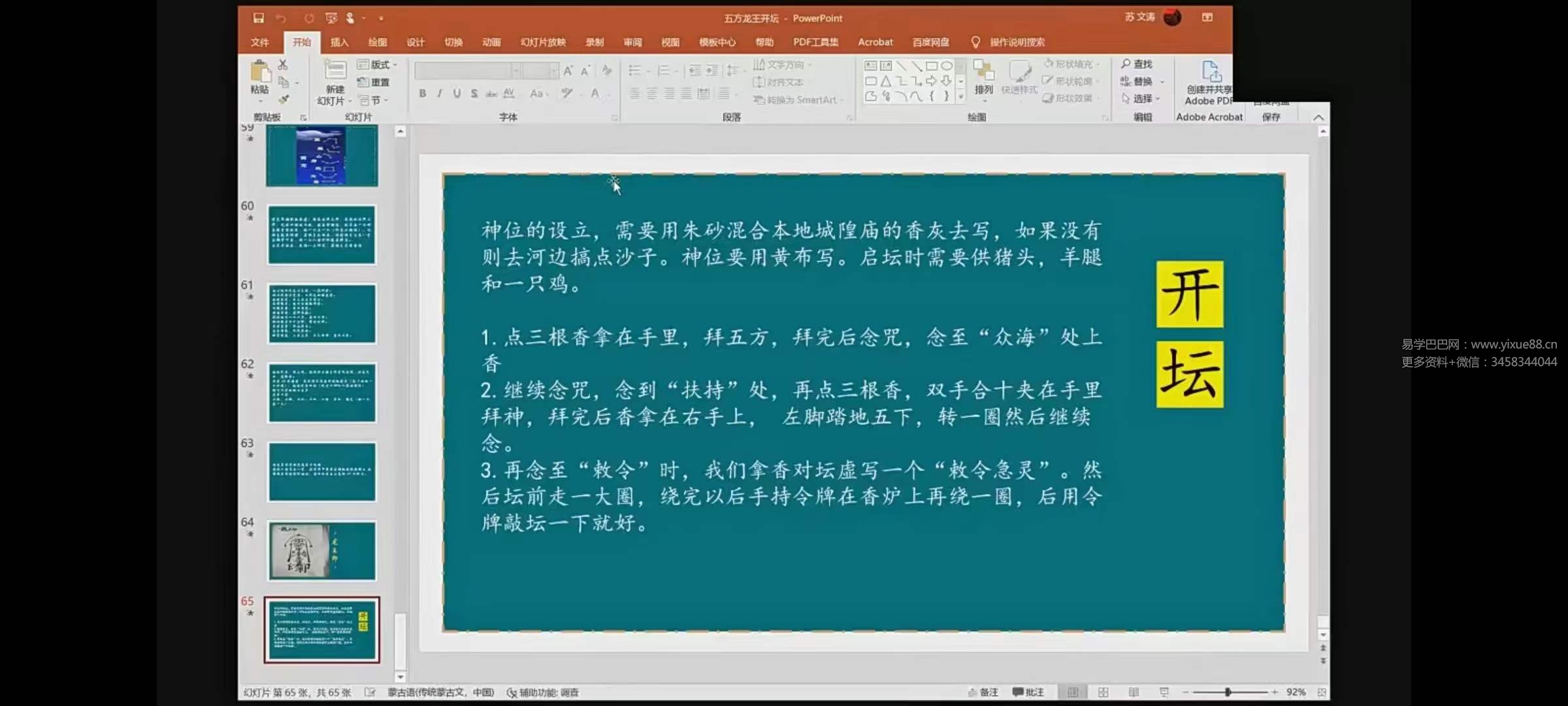
Task: Switch to the 插入 Insert tab
Action: [338, 42]
